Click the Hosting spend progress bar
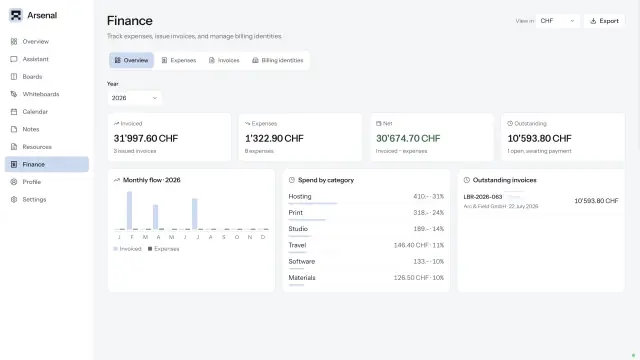This screenshot has height=360, width=640. (313, 203)
